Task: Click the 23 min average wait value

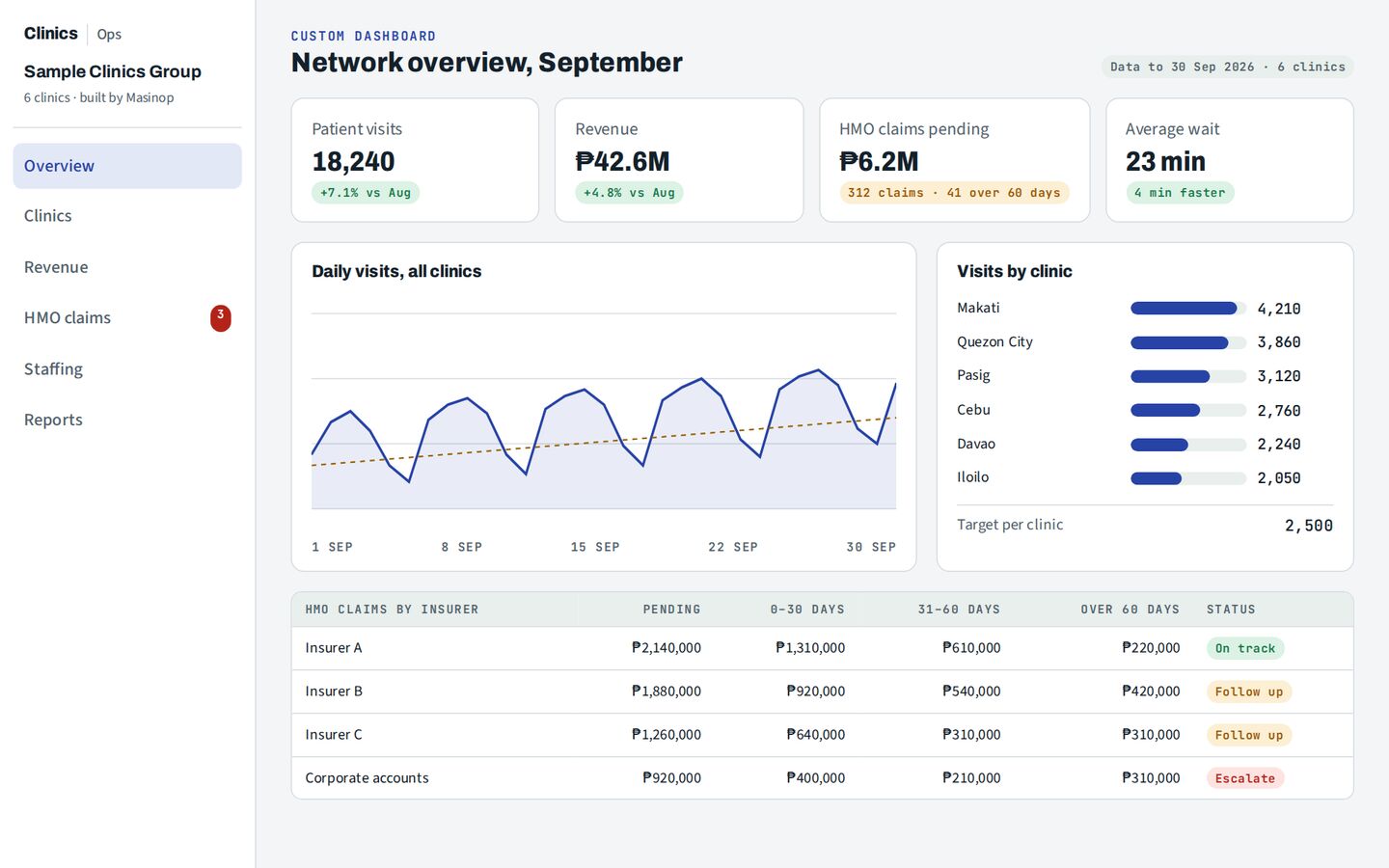Action: [1165, 161]
